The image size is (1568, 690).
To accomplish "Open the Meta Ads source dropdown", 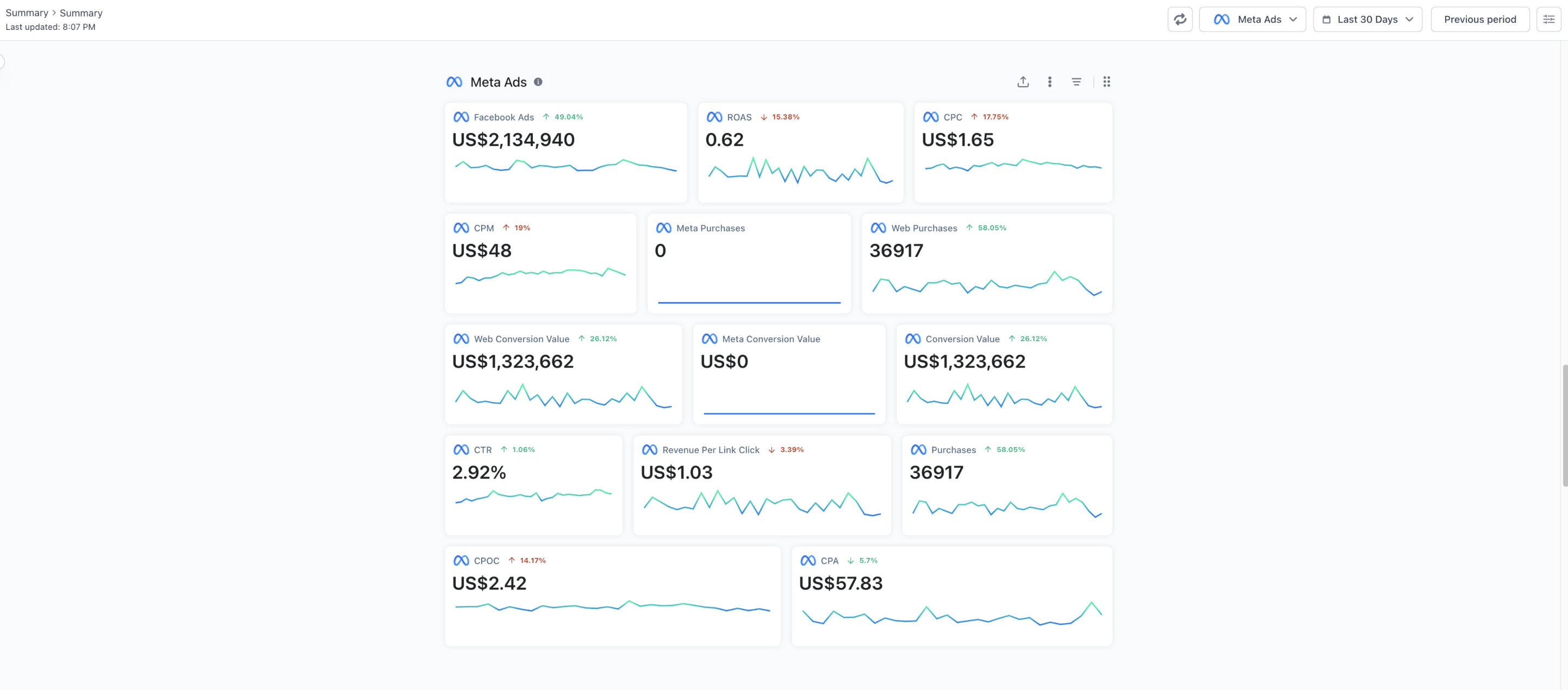I will click(x=1252, y=20).
